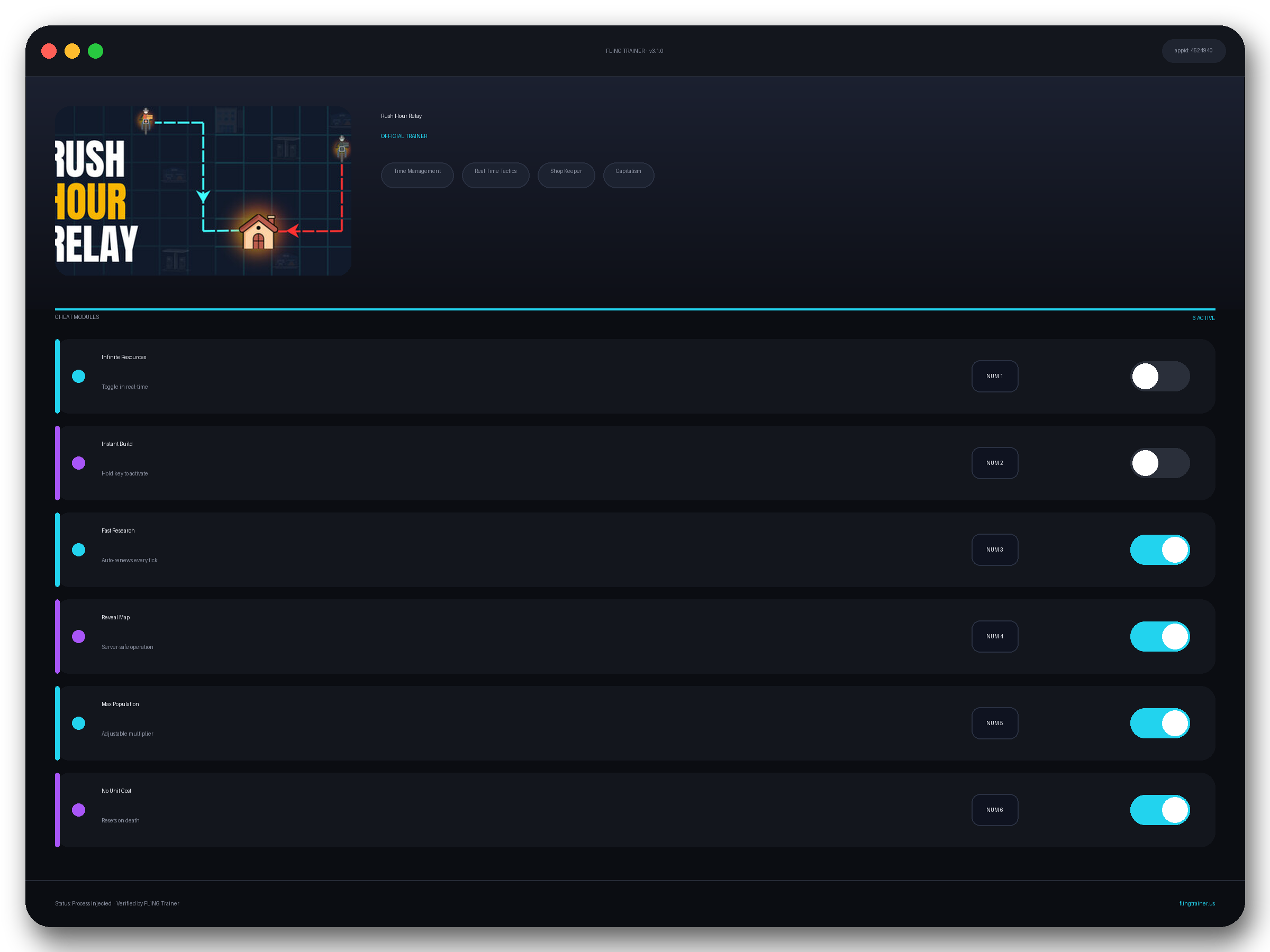The width and height of the screenshot is (1270, 952).
Task: Click the NUM 2 hotkey button
Action: click(994, 463)
